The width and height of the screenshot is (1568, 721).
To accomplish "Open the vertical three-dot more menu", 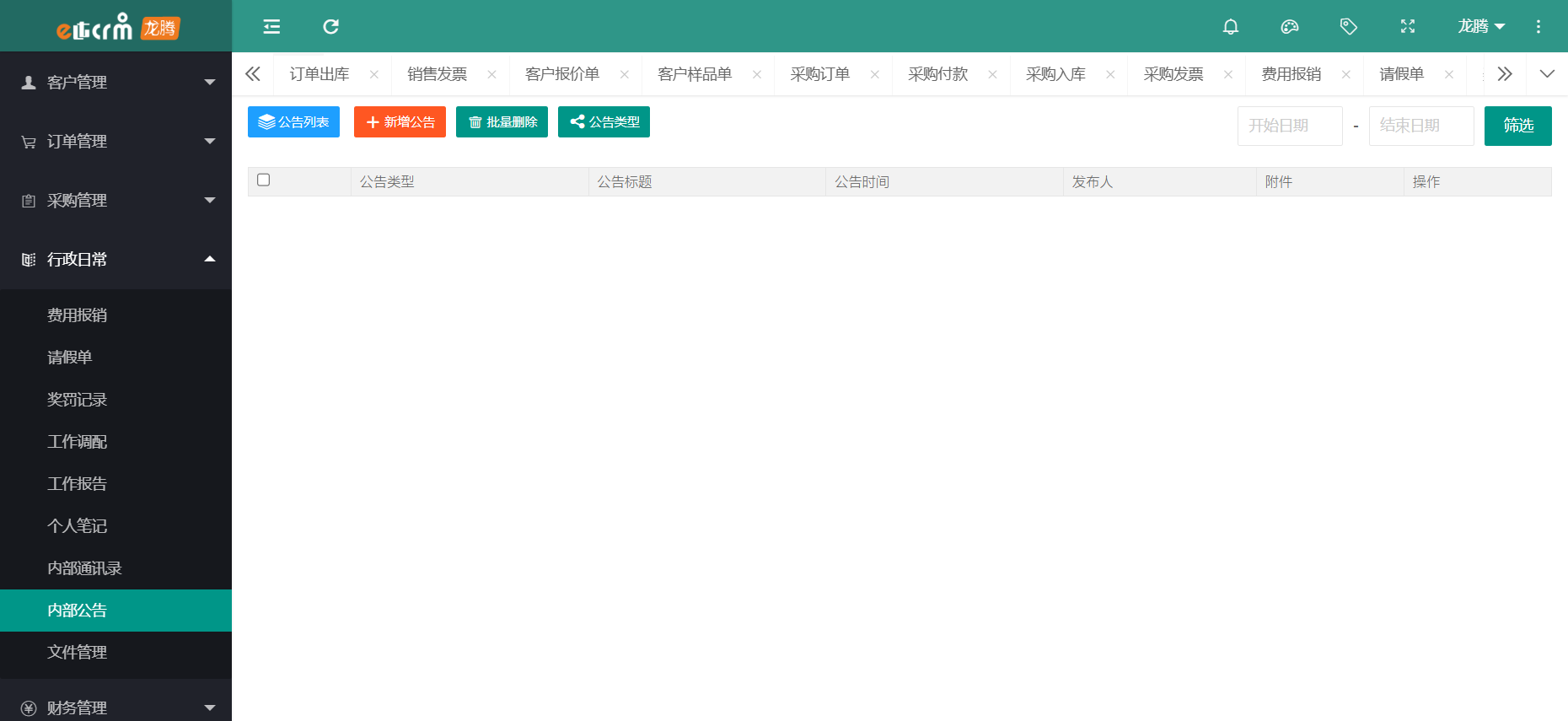I will (x=1538, y=27).
